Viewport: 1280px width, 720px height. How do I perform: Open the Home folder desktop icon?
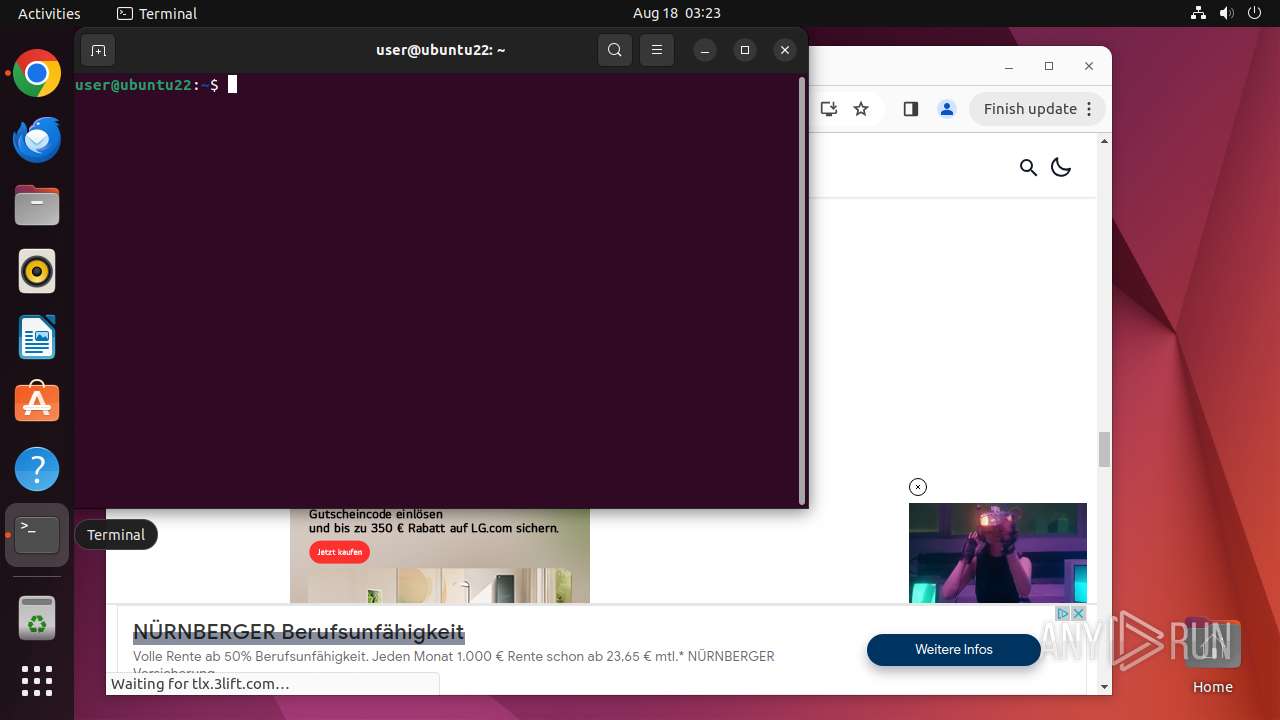click(1212, 656)
